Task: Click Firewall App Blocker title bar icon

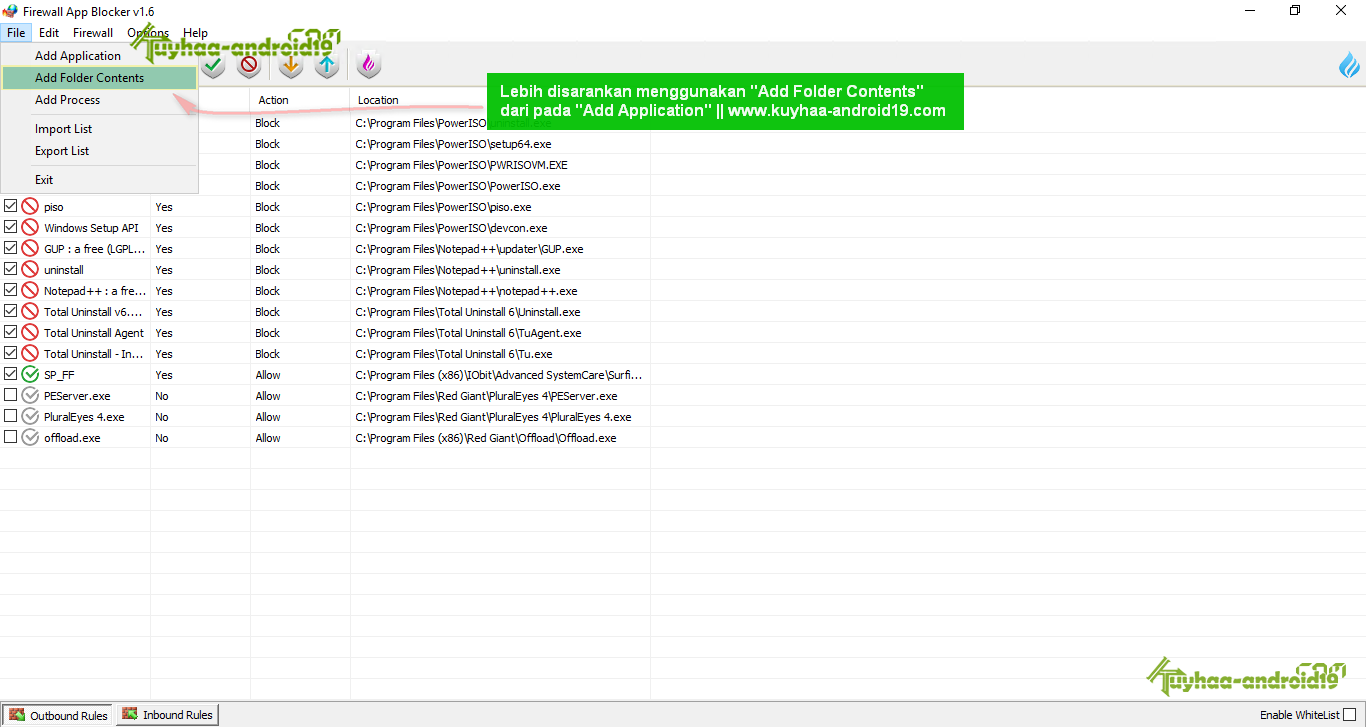Action: 10,11
